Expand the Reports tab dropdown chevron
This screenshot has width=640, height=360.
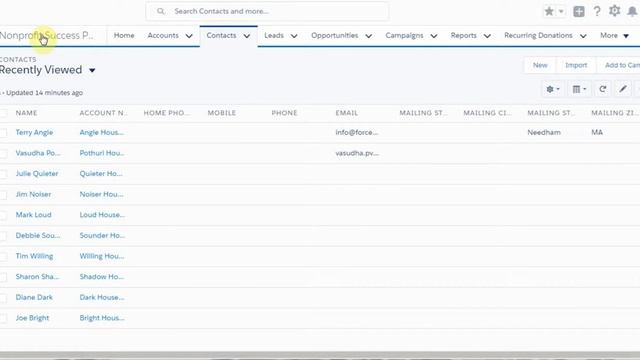(487, 36)
